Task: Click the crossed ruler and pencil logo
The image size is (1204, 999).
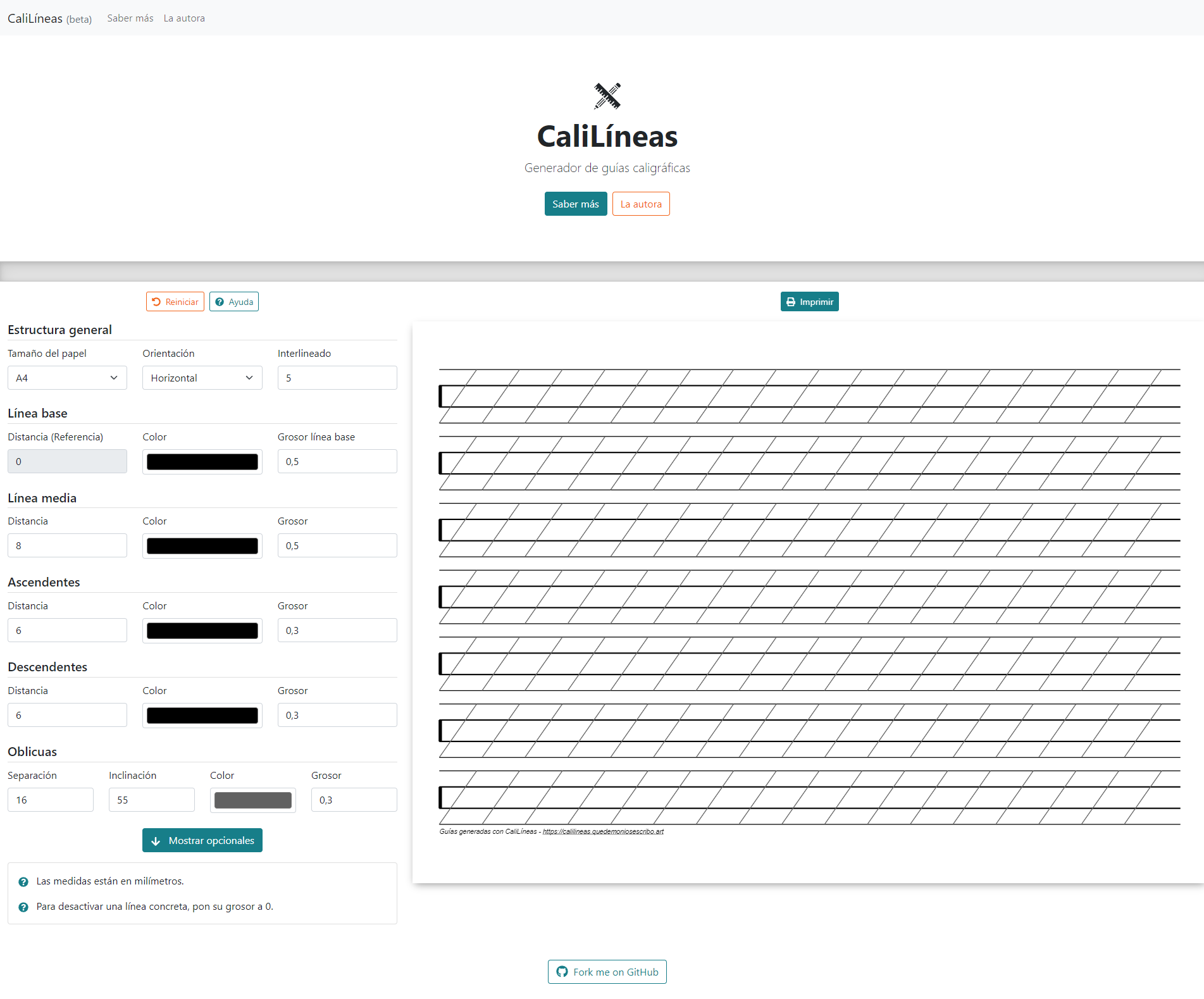Action: point(607,96)
